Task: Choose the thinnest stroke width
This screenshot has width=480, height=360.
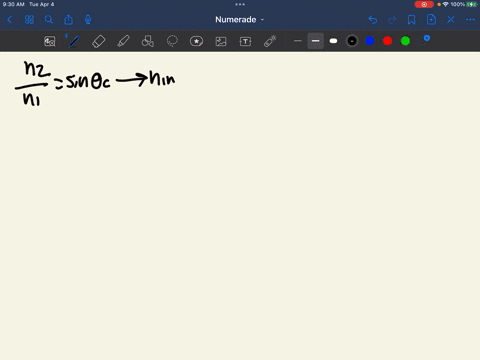Action: tap(298, 41)
